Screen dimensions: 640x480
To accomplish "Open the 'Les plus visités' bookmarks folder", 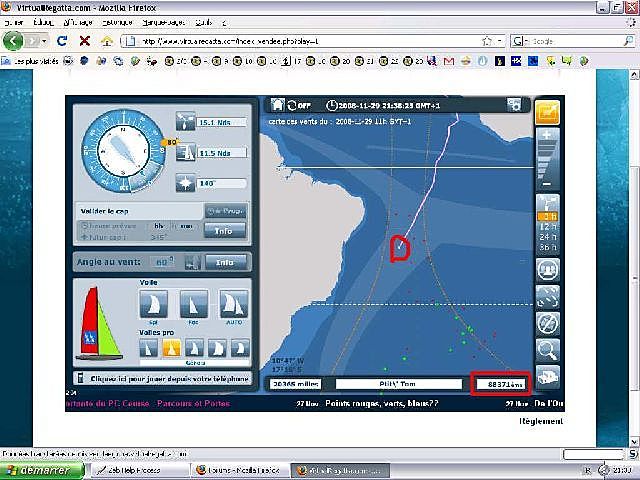I will click(30, 61).
